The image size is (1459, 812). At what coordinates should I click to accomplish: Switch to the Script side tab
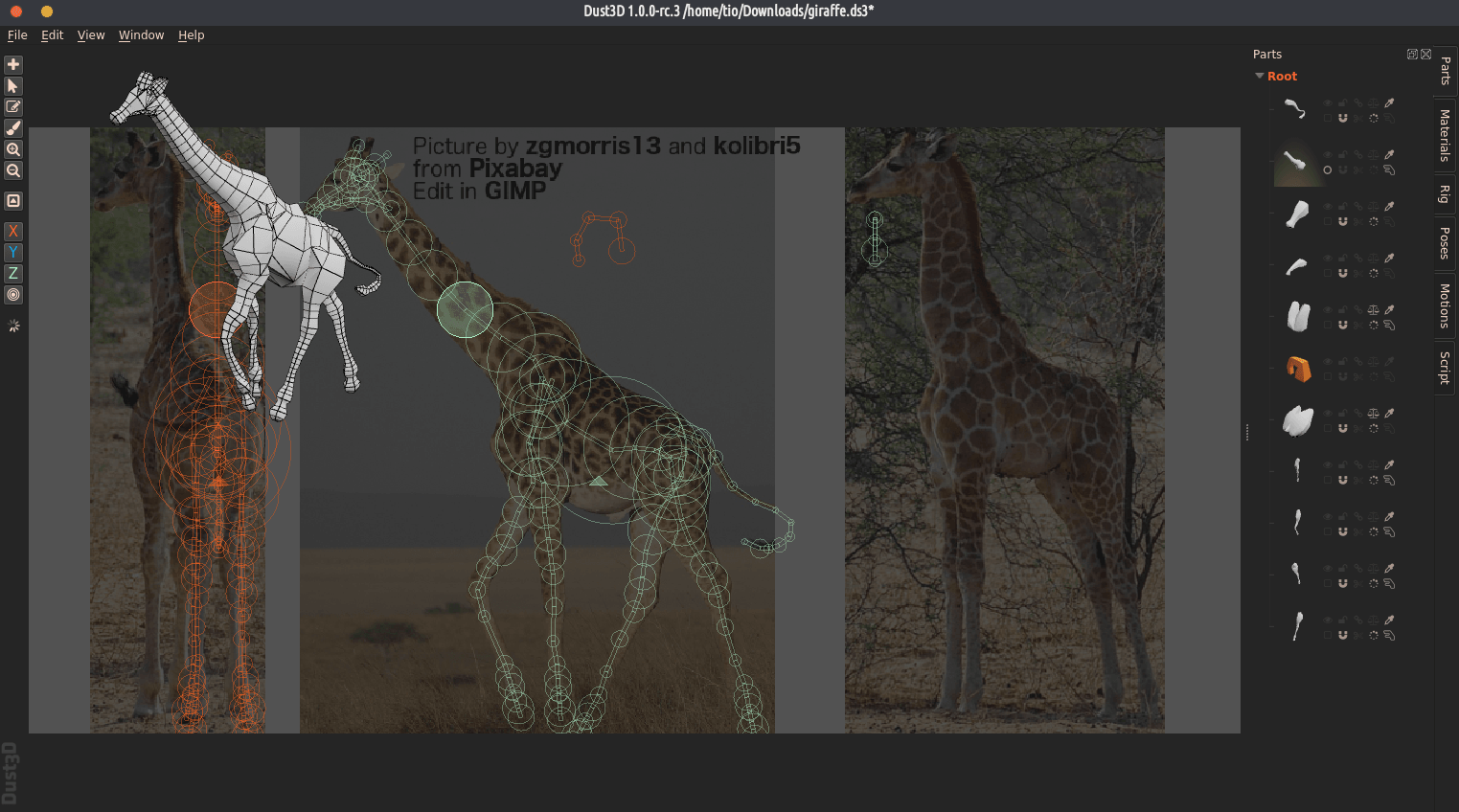(1446, 367)
